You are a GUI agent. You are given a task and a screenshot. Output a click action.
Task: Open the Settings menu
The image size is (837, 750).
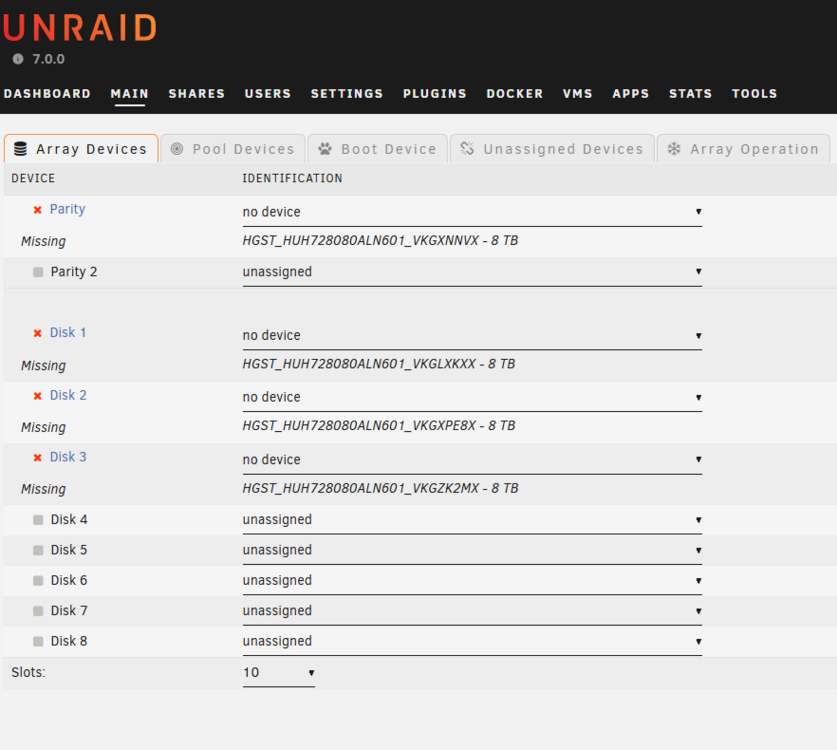[347, 94]
